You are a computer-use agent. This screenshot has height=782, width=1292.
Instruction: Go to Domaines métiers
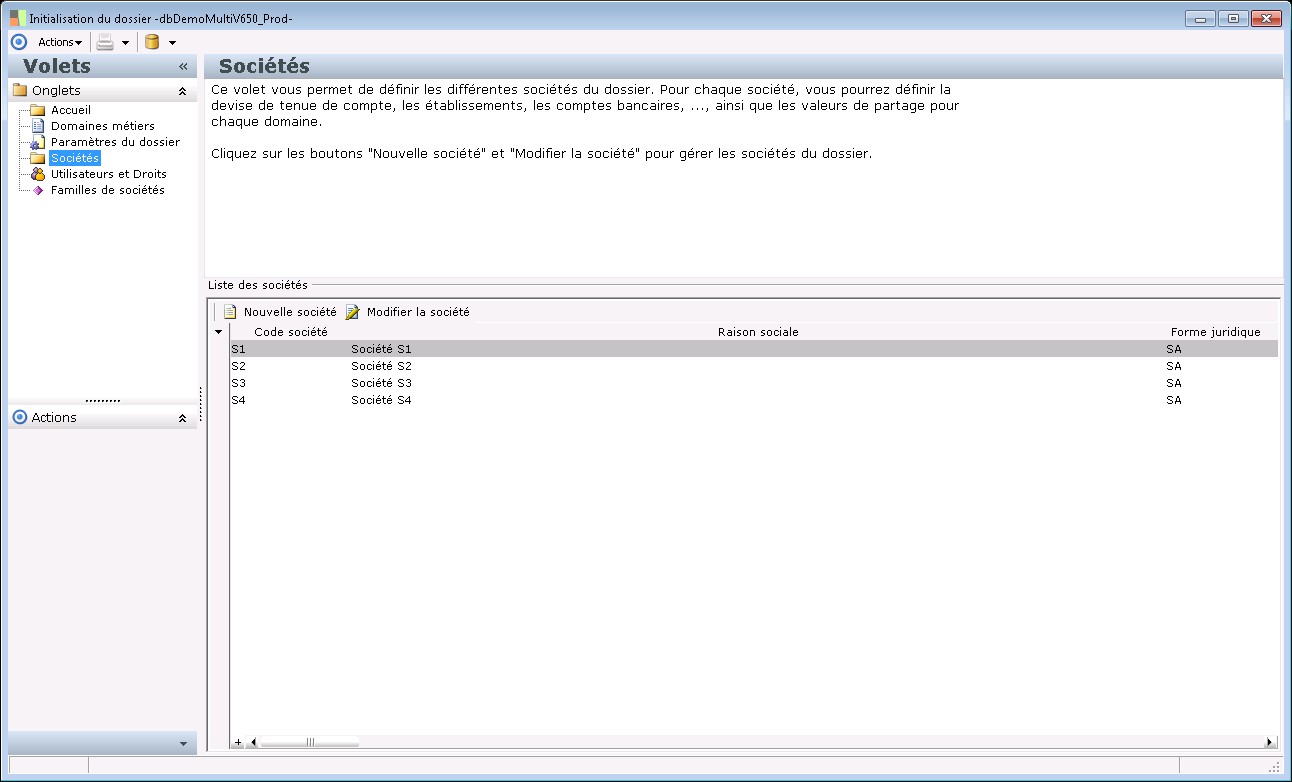tap(103, 126)
